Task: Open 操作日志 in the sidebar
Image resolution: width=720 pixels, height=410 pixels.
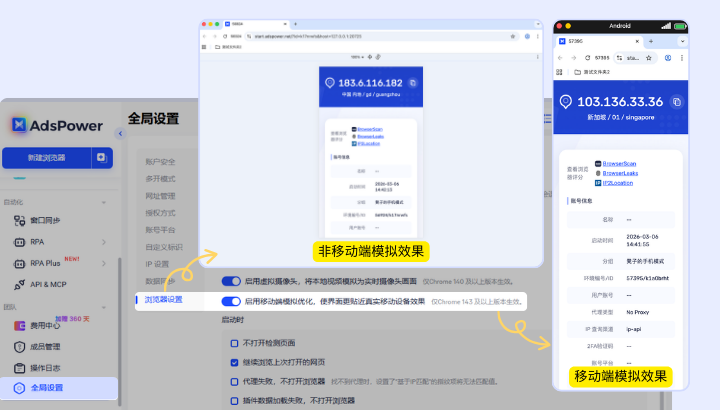Action: click(45, 368)
